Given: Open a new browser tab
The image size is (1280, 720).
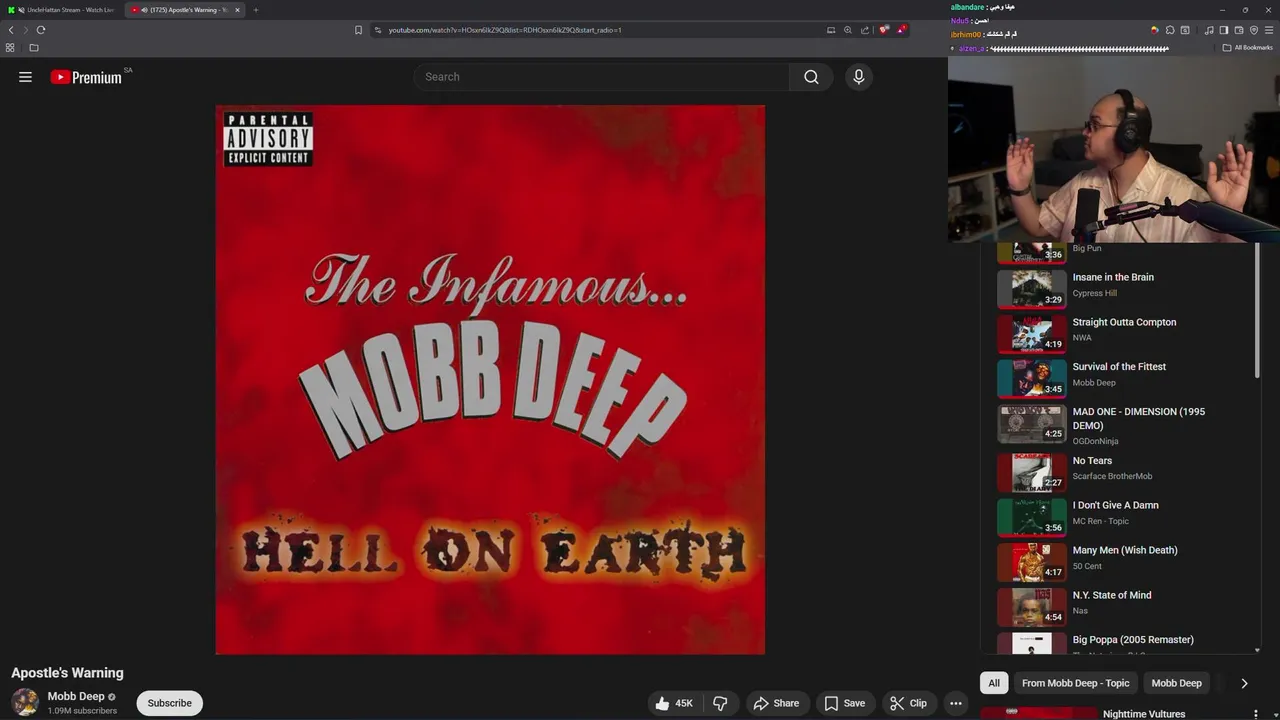Looking at the screenshot, I should click(x=255, y=10).
